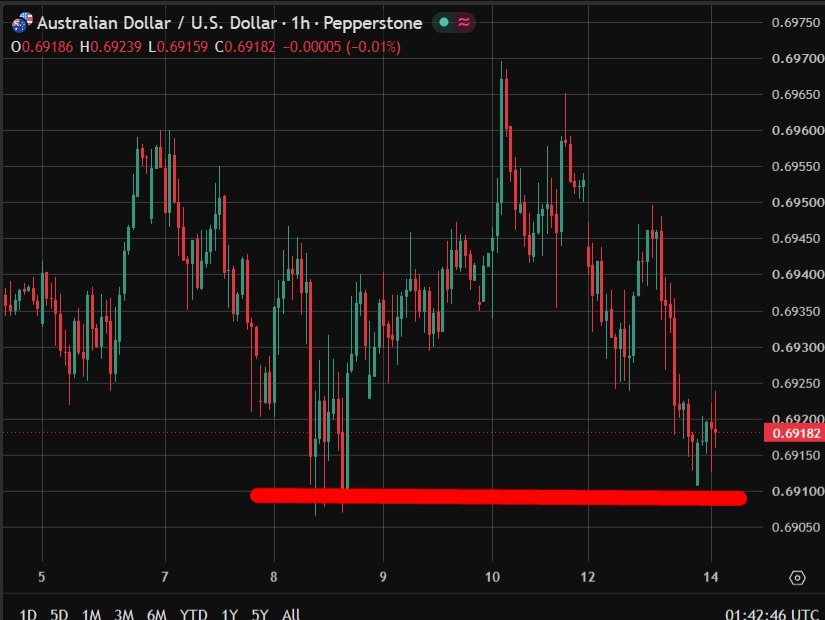Click the 1h interval label
The height and width of the screenshot is (620, 825).
click(x=300, y=23)
